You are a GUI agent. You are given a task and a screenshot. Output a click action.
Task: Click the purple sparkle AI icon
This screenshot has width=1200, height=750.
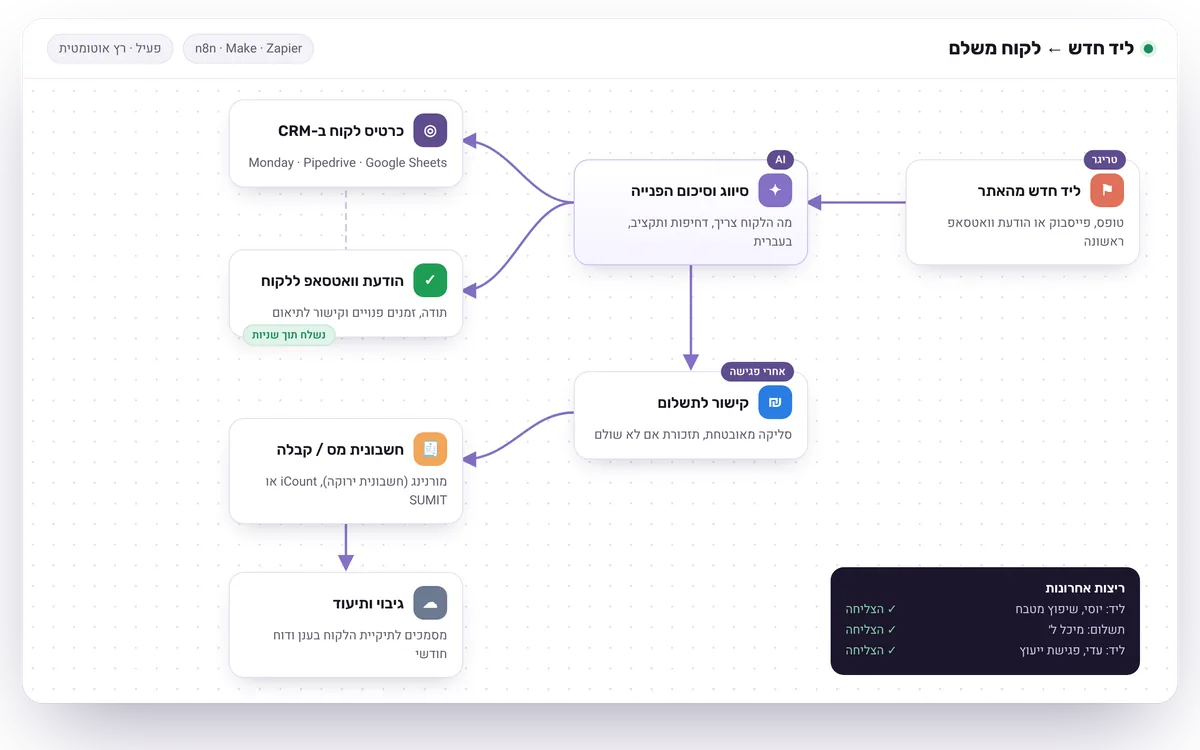click(x=775, y=190)
